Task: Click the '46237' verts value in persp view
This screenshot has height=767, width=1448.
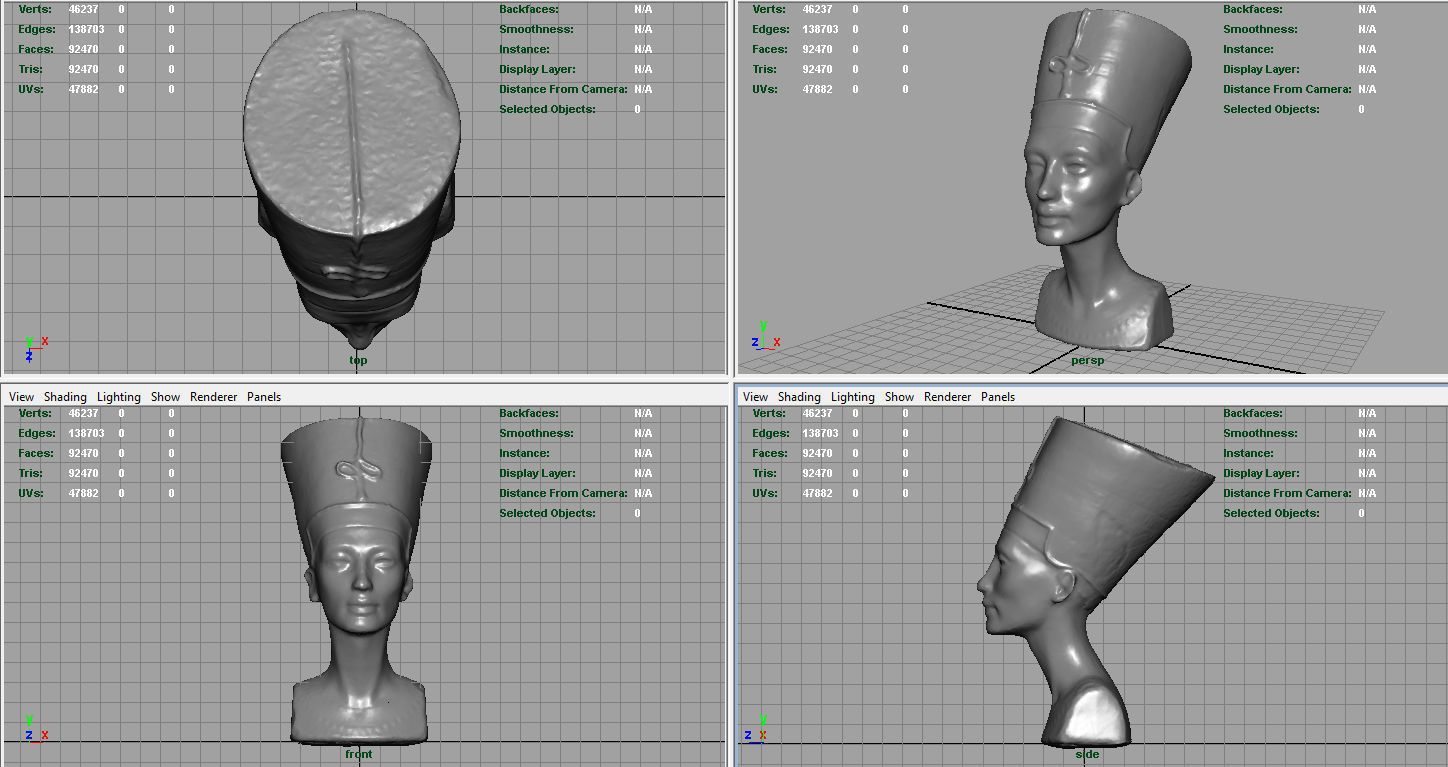Action: pyautogui.click(x=817, y=9)
